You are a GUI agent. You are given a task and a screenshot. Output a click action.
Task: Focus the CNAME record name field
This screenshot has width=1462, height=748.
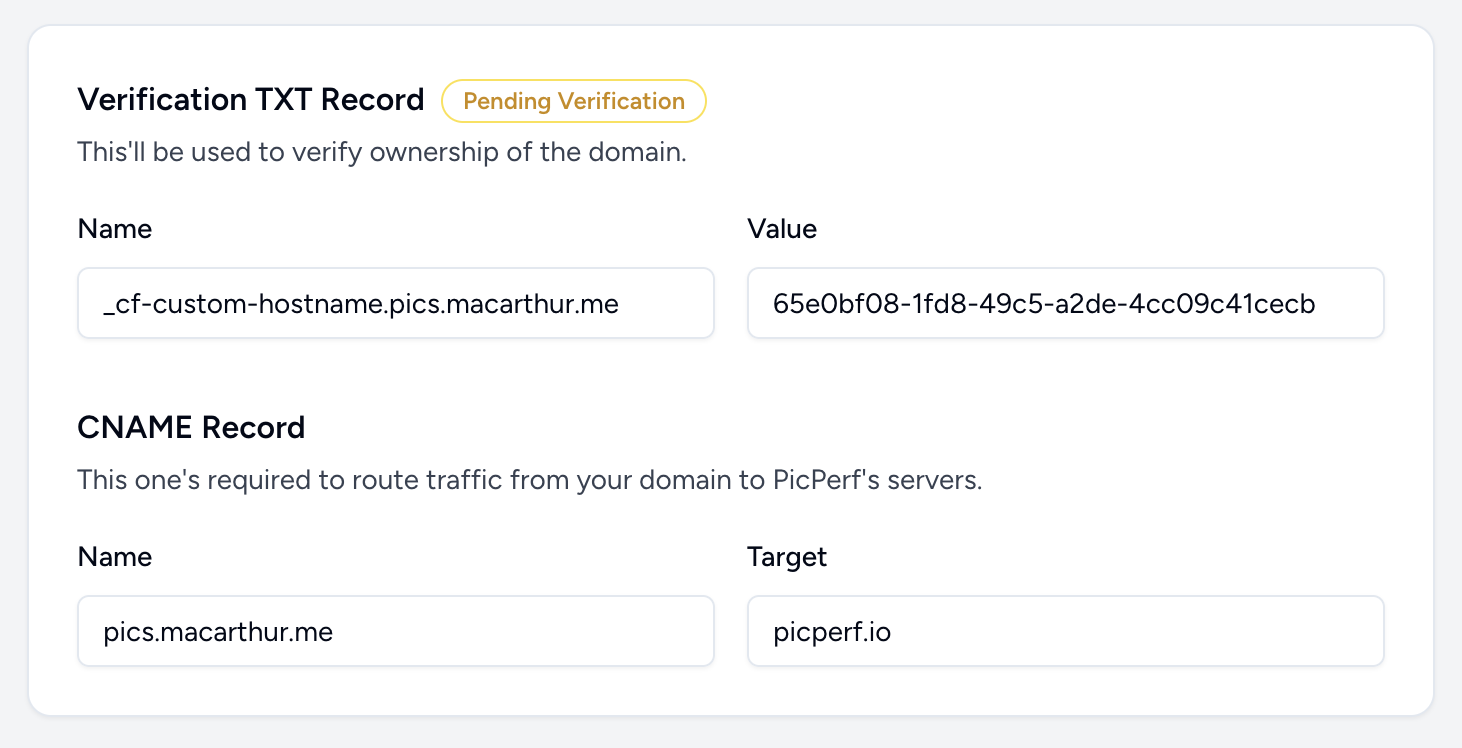[395, 631]
